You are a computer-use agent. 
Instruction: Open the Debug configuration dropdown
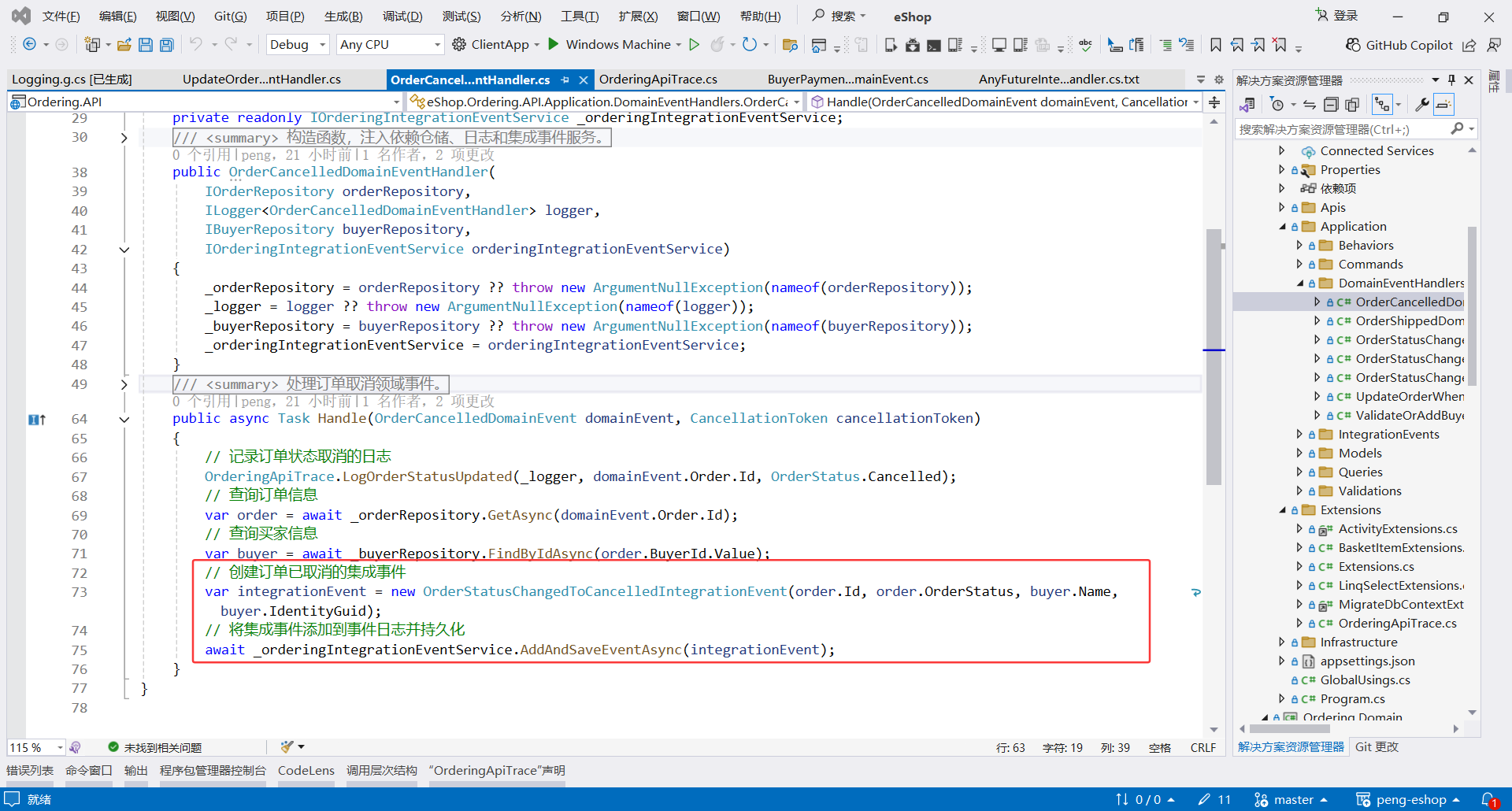(298, 45)
